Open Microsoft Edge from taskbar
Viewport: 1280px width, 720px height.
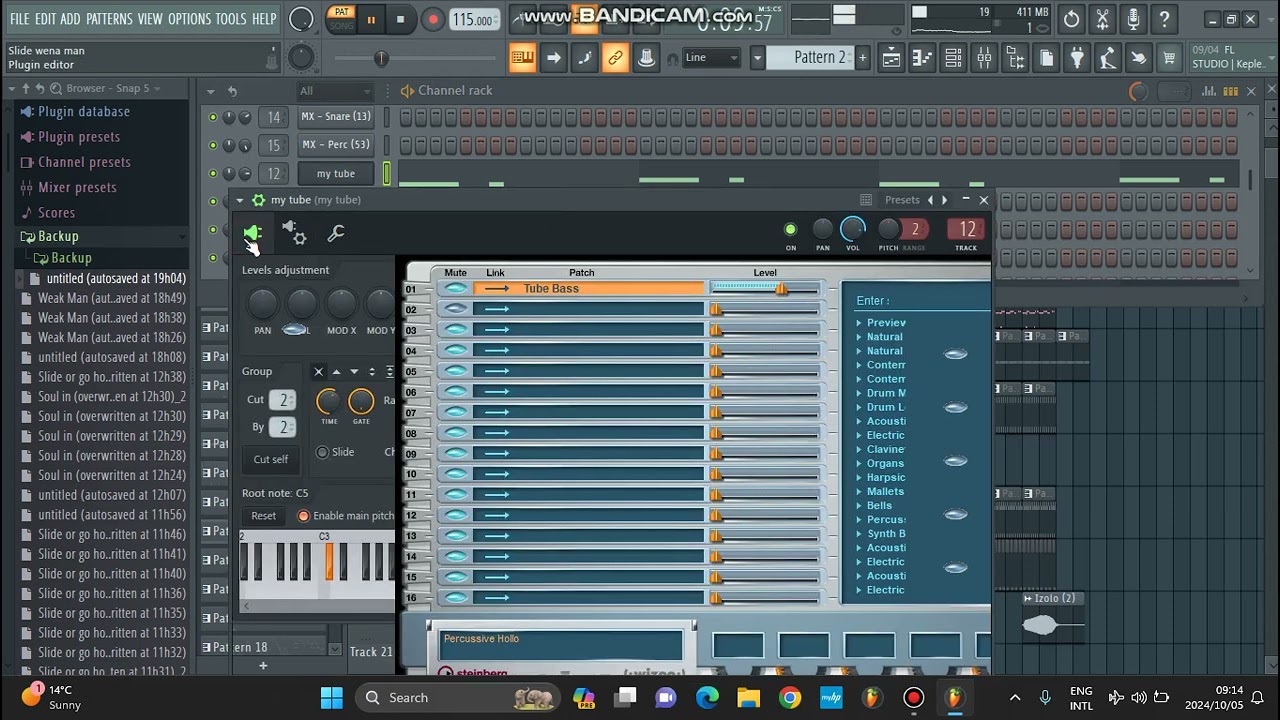(x=707, y=698)
